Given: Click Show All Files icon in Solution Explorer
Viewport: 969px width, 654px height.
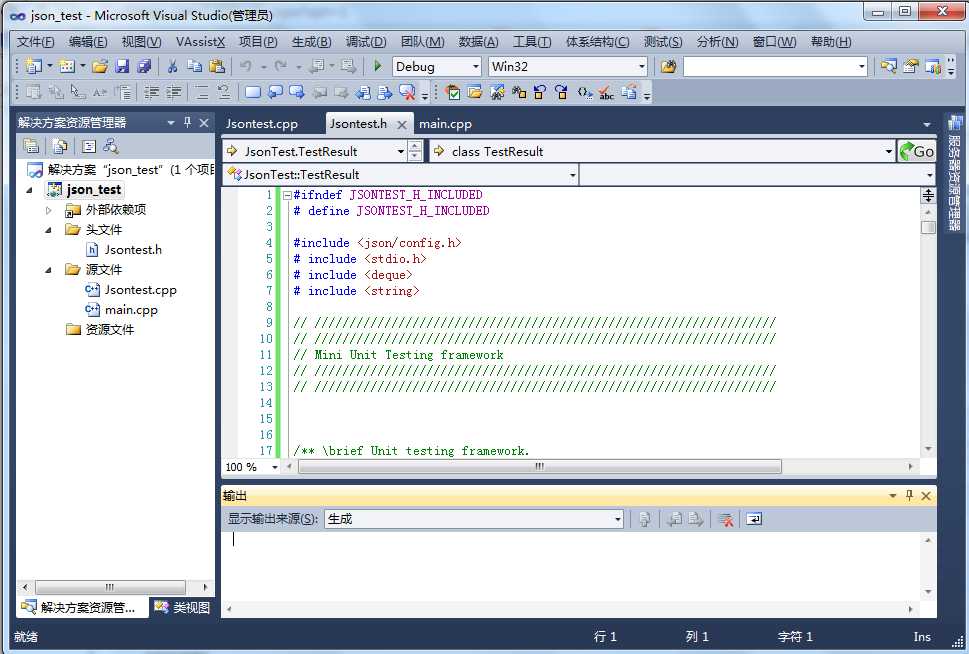Looking at the screenshot, I should 60,146.
